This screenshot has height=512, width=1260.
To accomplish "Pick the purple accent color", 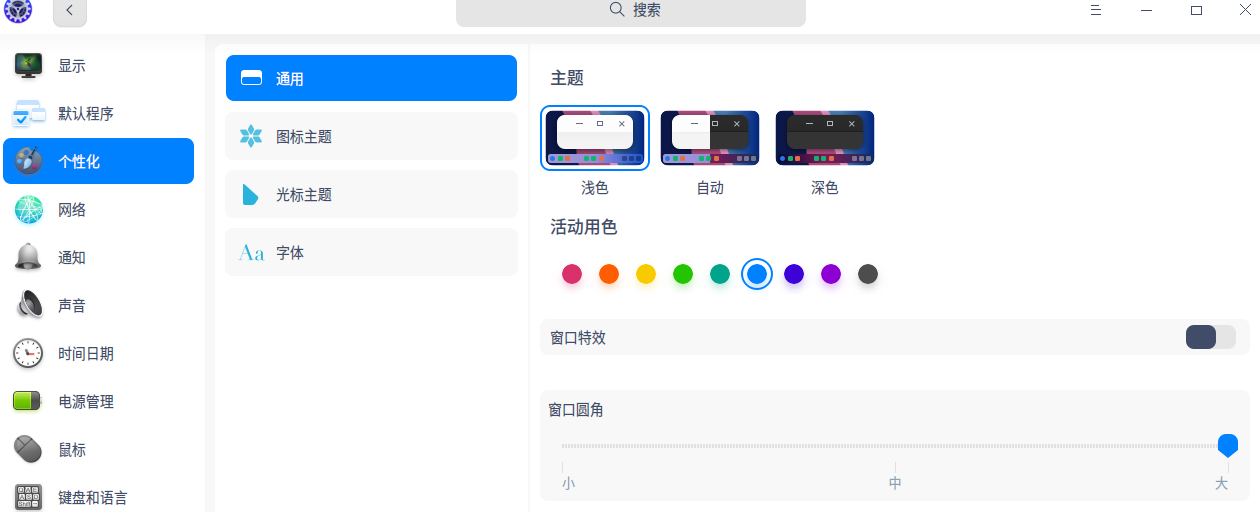I will tap(831, 274).
